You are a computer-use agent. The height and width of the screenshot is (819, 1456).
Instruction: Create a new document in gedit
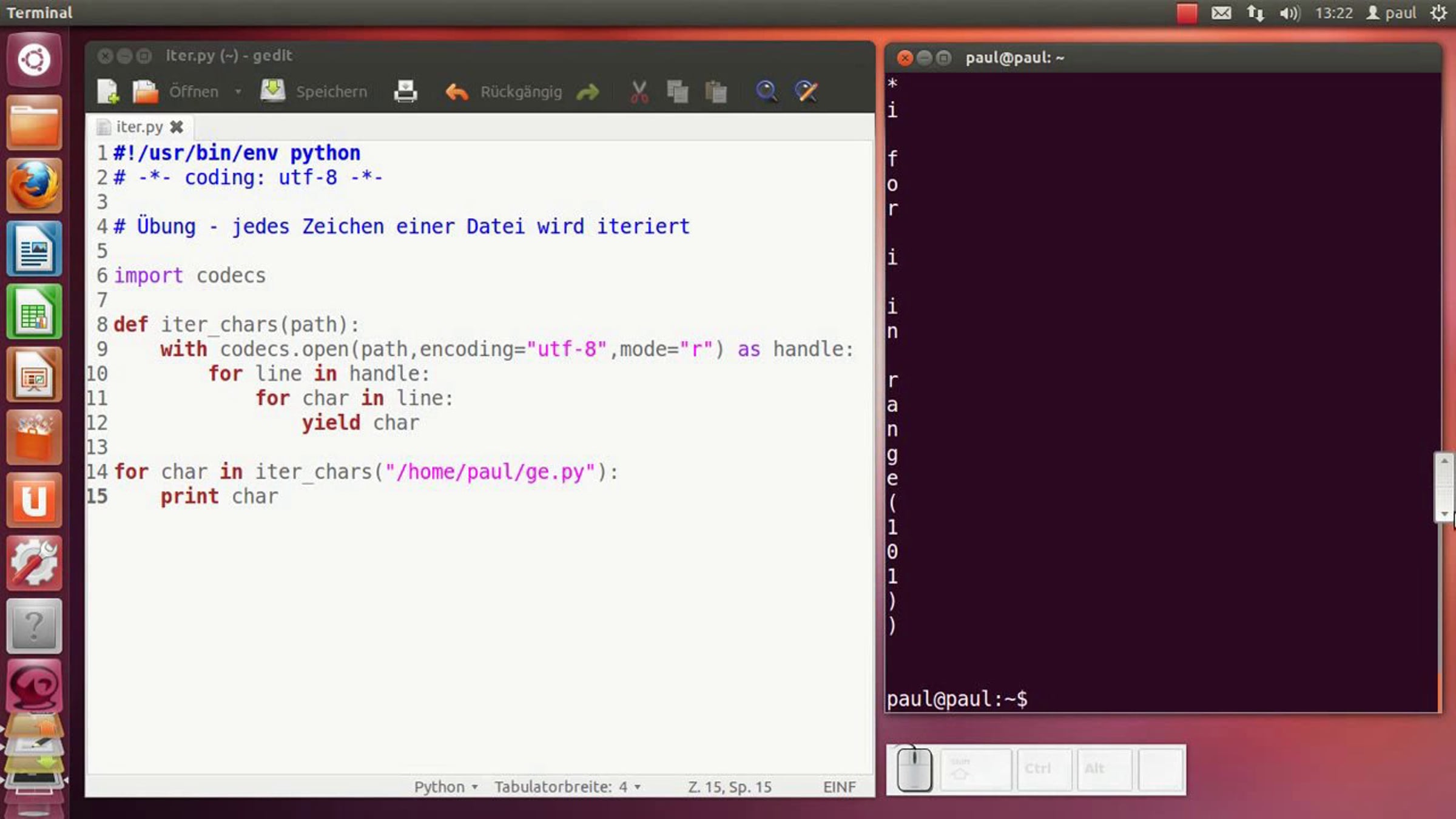(107, 92)
